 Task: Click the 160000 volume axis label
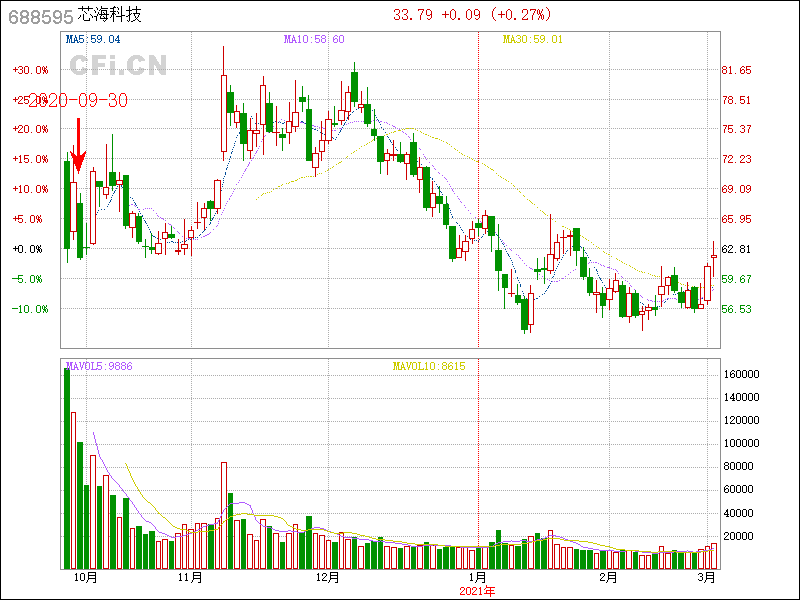coord(743,375)
